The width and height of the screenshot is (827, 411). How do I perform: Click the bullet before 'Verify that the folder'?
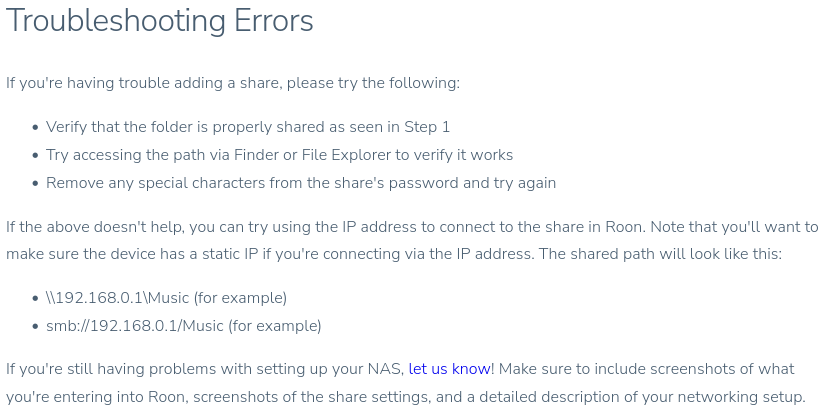(35, 128)
